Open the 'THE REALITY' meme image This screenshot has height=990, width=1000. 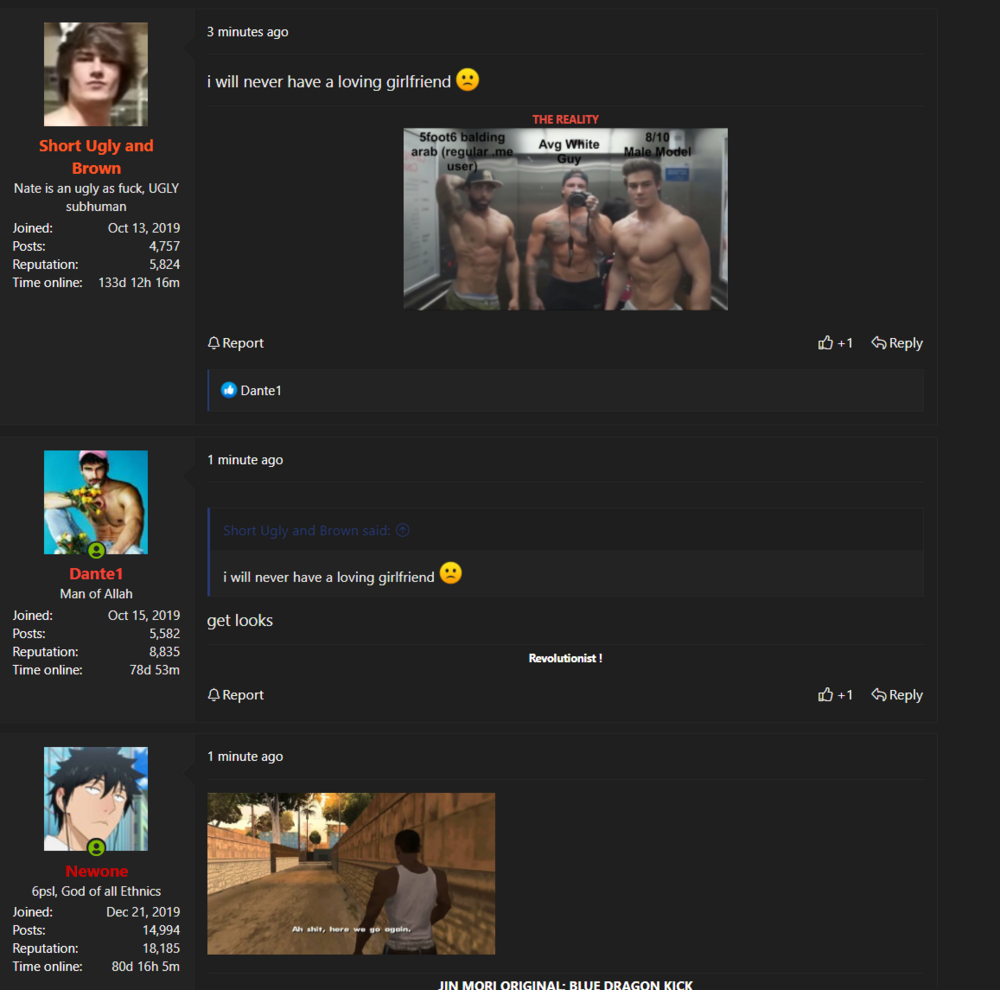click(x=565, y=218)
